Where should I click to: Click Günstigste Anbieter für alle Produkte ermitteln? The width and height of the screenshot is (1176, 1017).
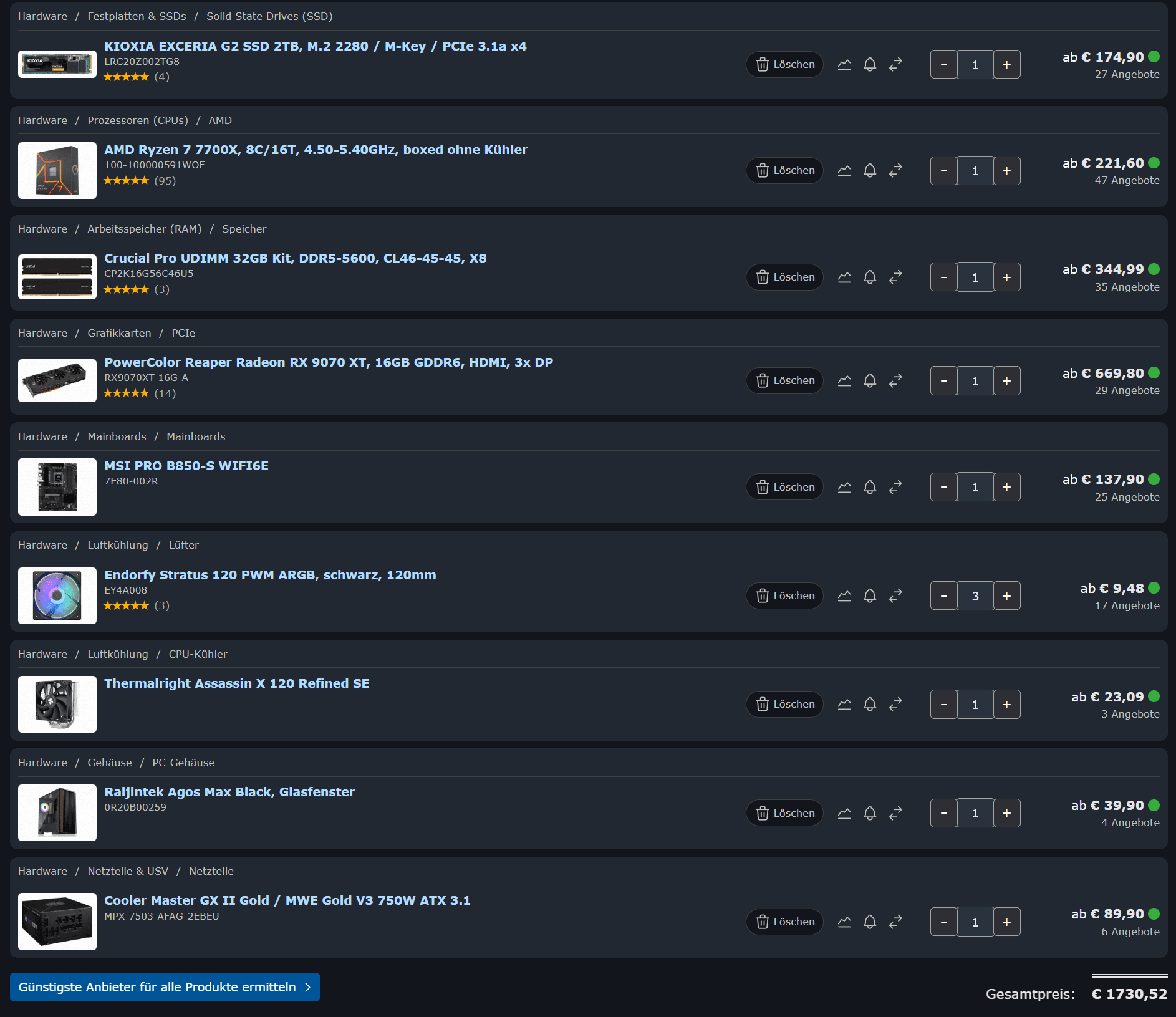(165, 987)
